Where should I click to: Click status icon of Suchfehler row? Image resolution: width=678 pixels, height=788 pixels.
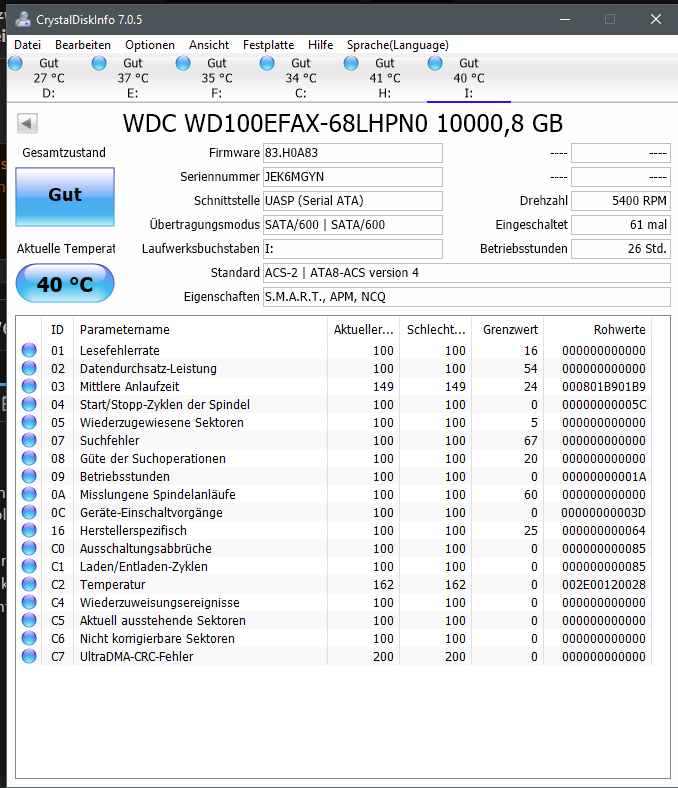[29, 440]
